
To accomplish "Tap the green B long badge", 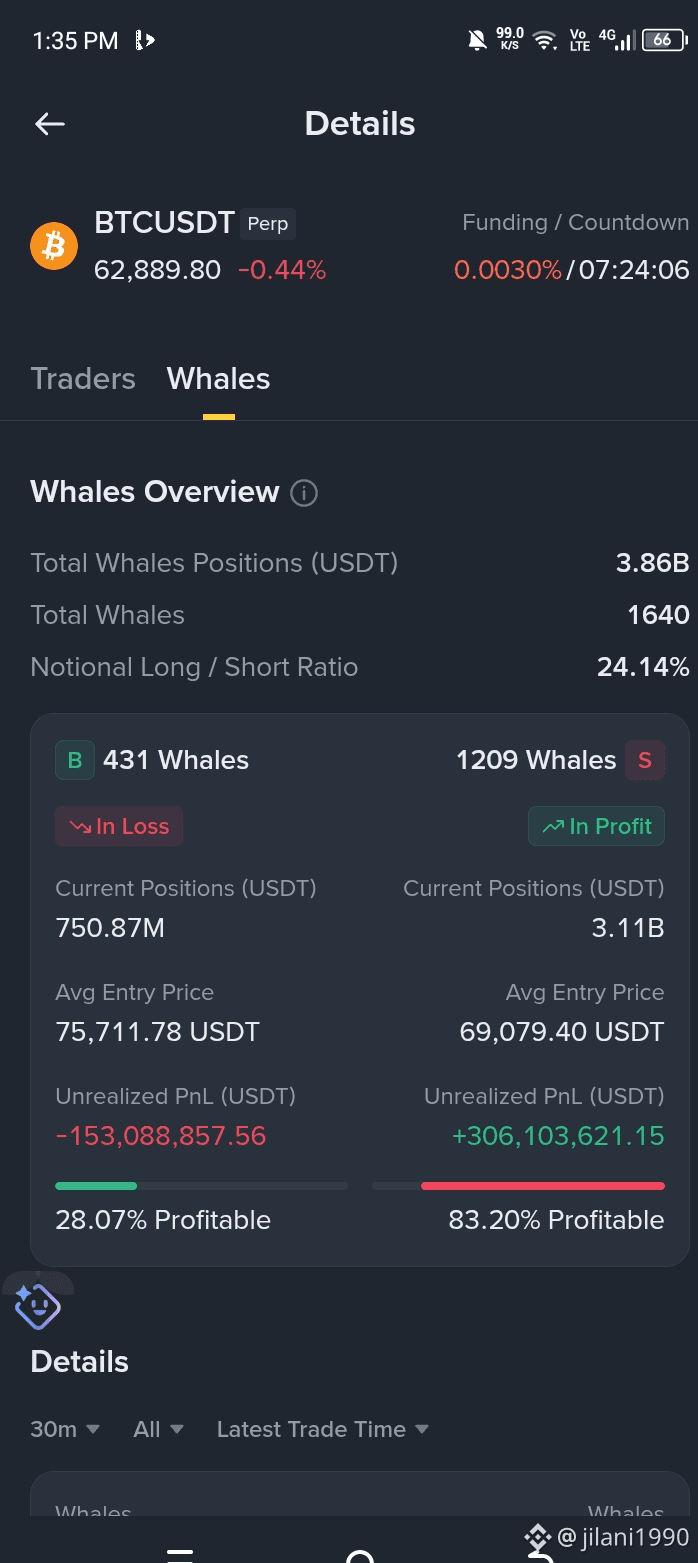I will [x=74, y=760].
